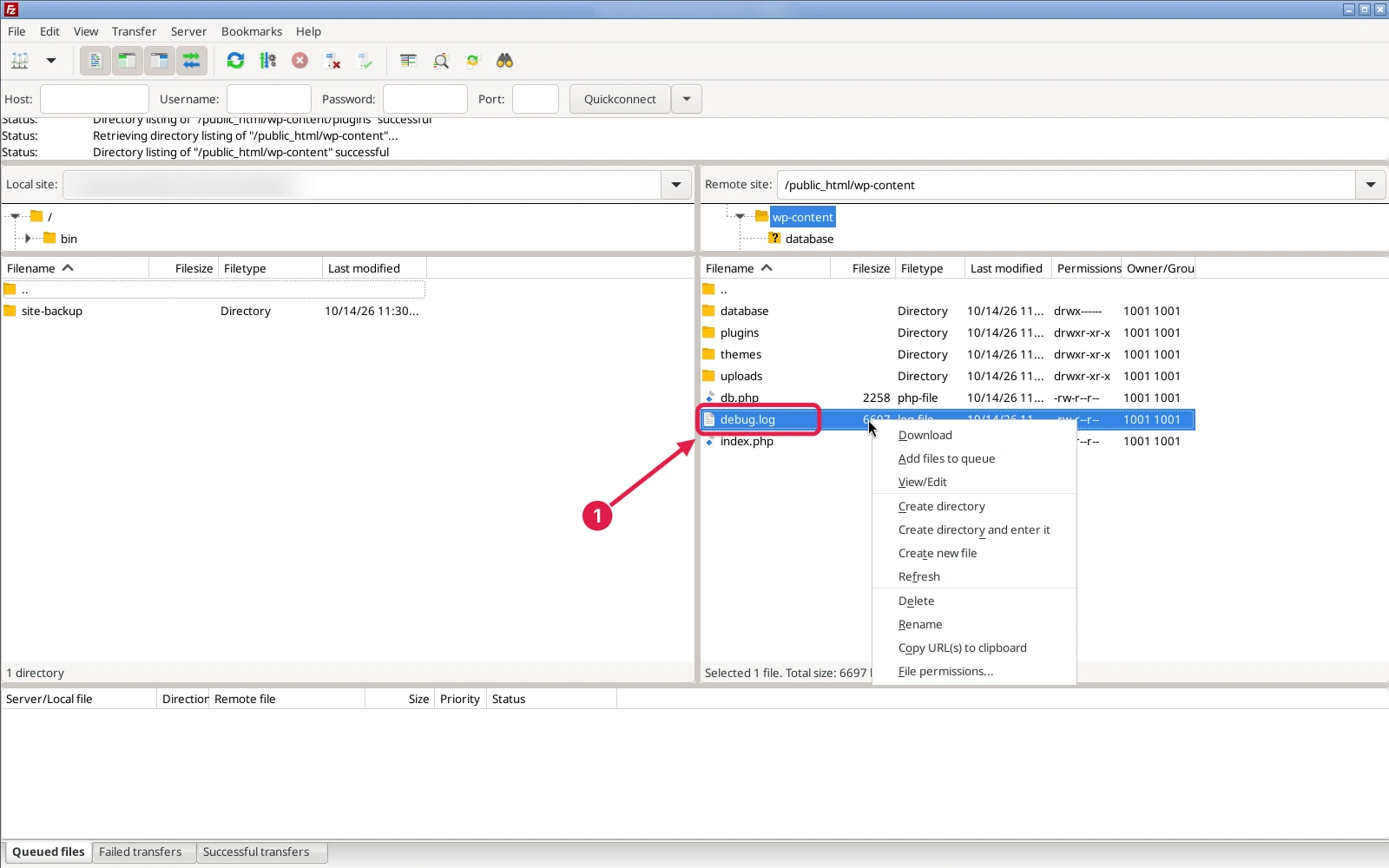The image size is (1389, 868).
Task: Open the File menu
Action: [16, 31]
